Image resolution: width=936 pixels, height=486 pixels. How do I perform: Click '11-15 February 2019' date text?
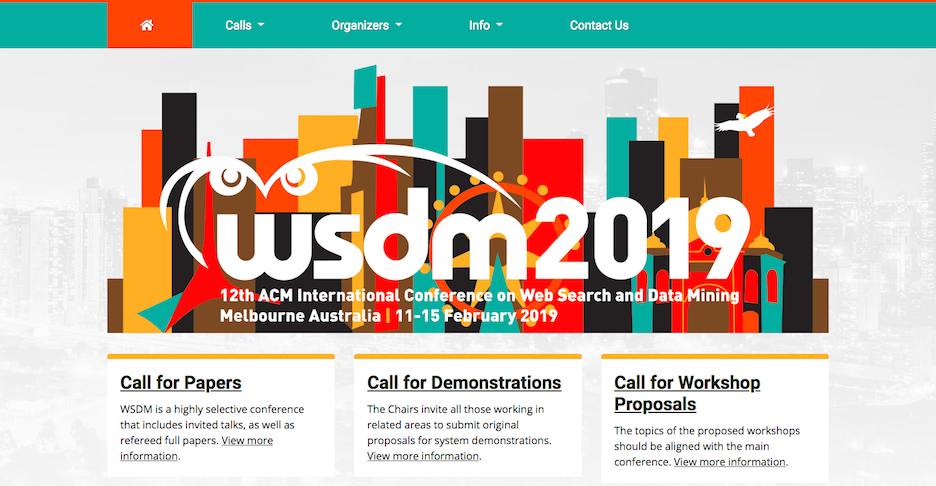click(x=476, y=315)
